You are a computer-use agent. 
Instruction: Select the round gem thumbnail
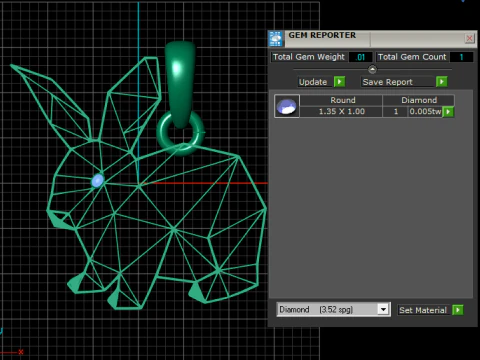(287, 106)
